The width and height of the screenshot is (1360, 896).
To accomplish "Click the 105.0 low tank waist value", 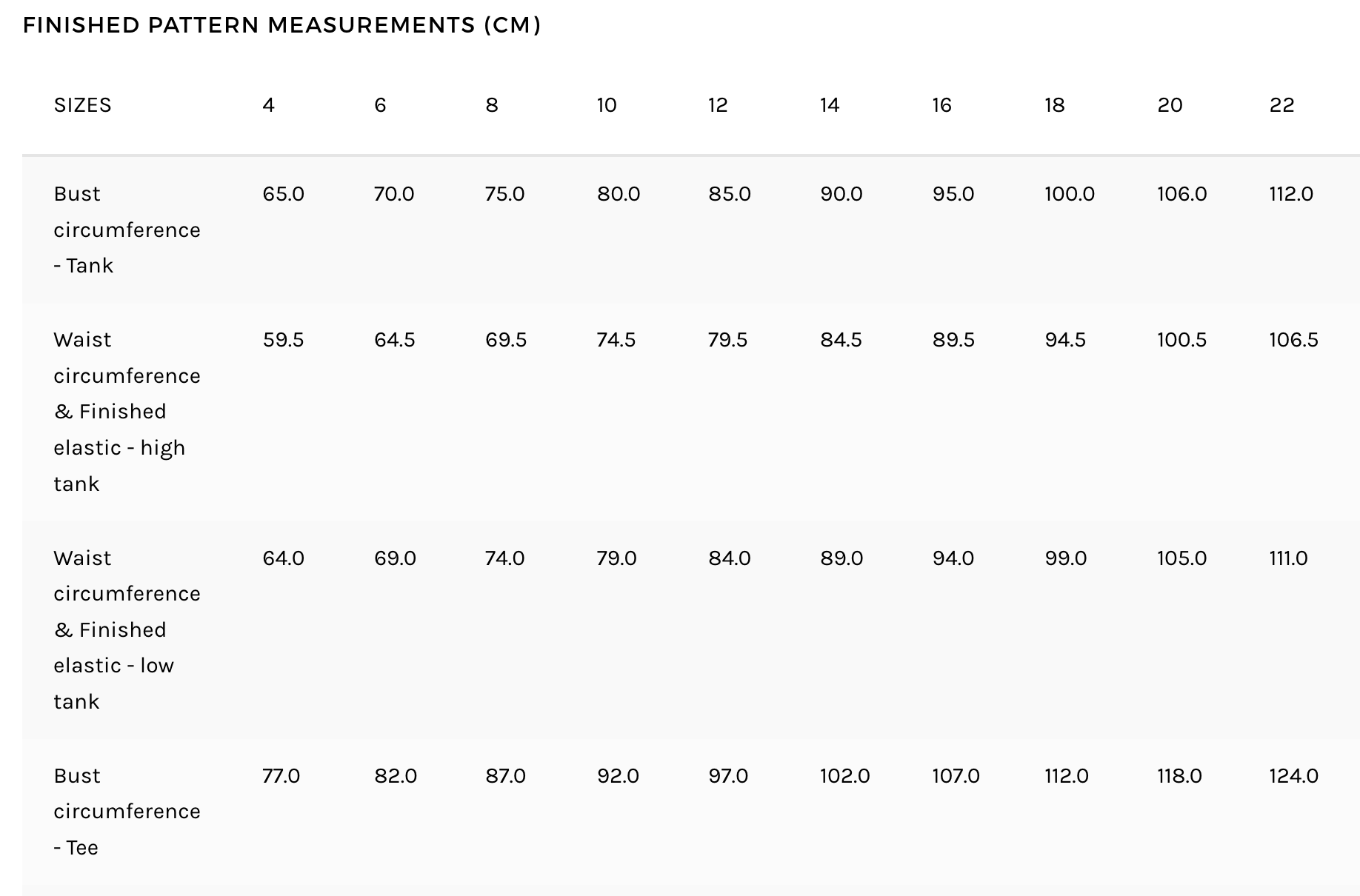I will click(1181, 558).
